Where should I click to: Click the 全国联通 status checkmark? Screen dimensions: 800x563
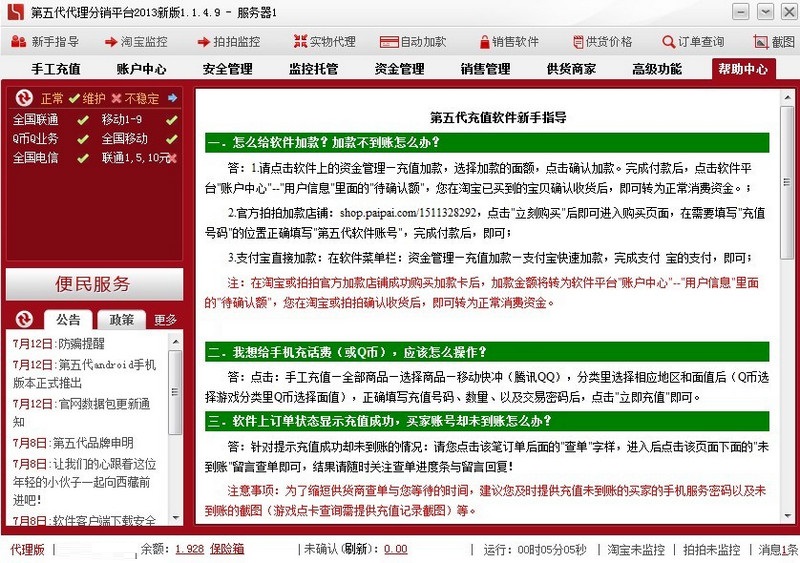pos(82,120)
